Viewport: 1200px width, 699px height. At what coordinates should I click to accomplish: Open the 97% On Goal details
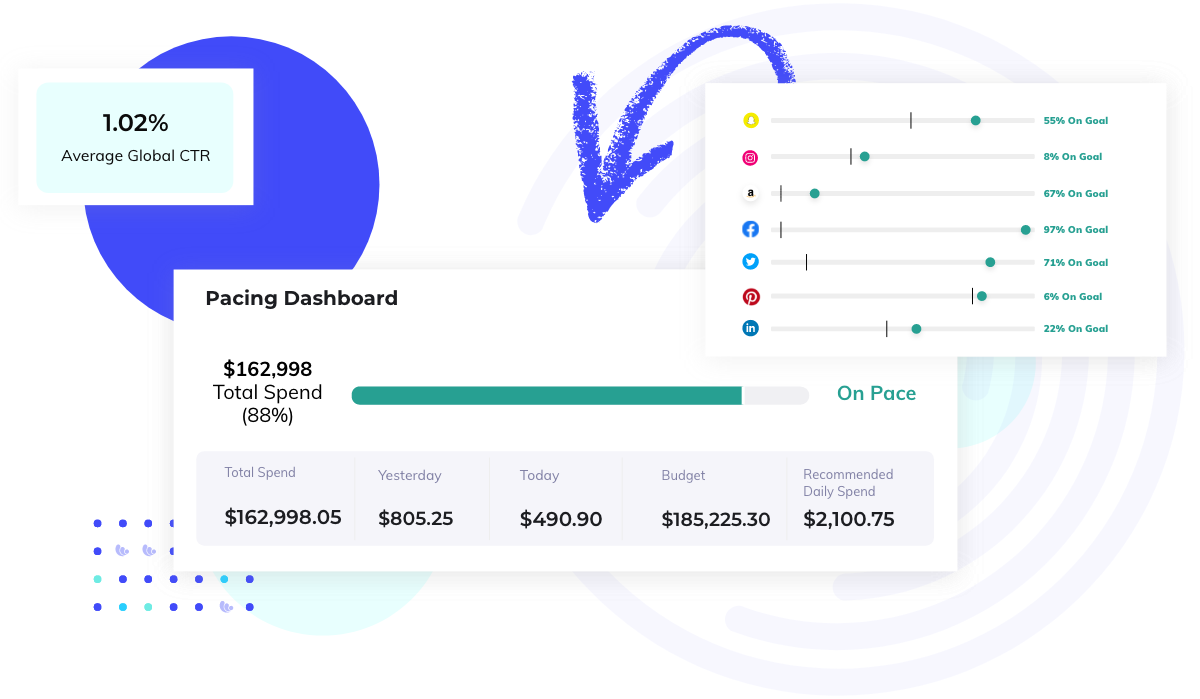point(1075,229)
